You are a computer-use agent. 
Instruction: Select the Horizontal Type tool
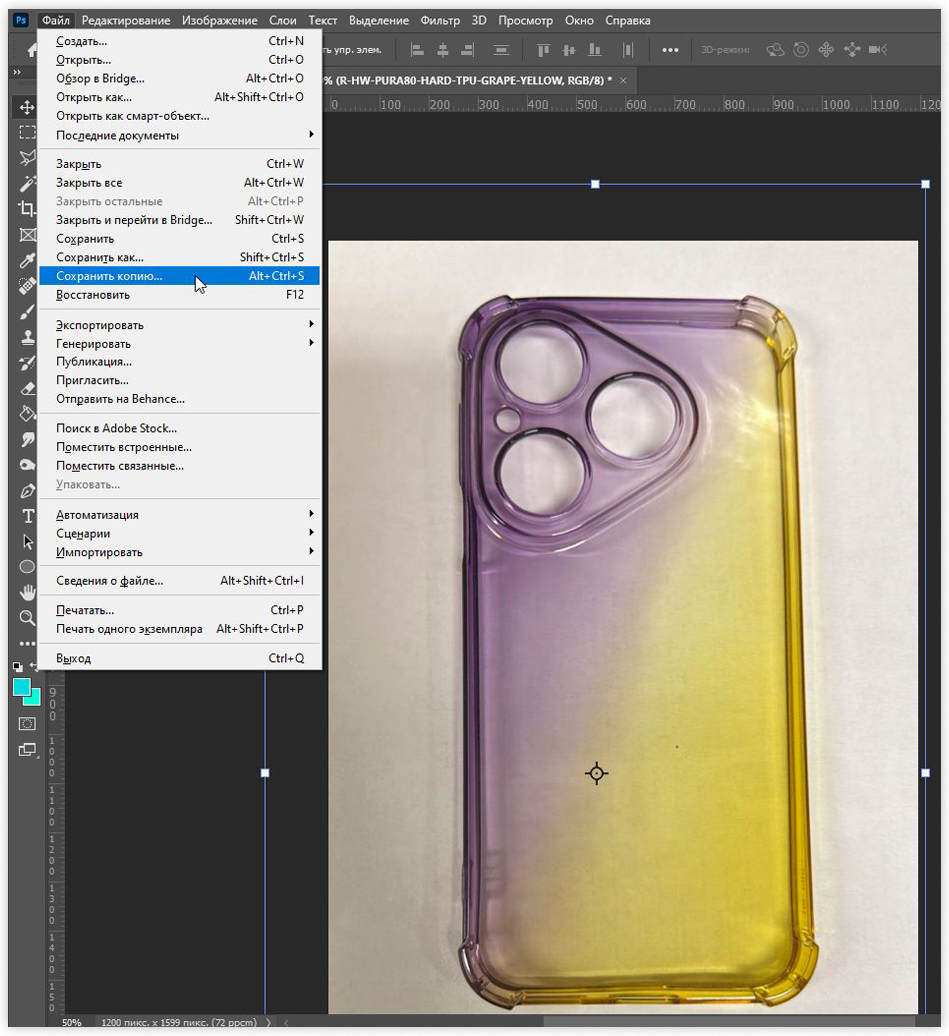[27, 516]
